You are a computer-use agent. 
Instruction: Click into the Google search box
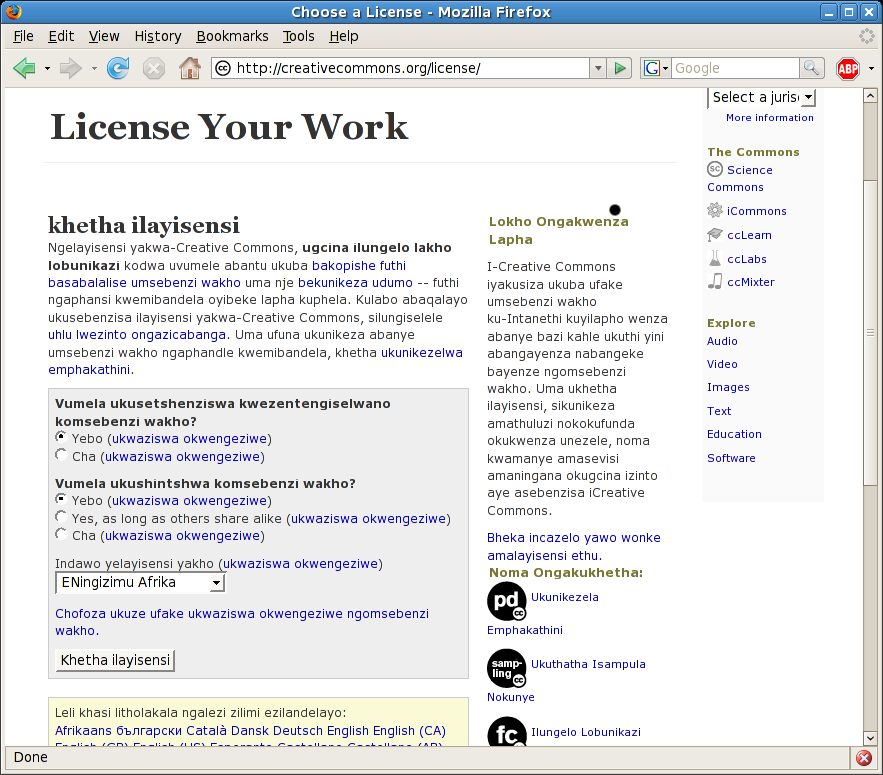[x=735, y=69]
